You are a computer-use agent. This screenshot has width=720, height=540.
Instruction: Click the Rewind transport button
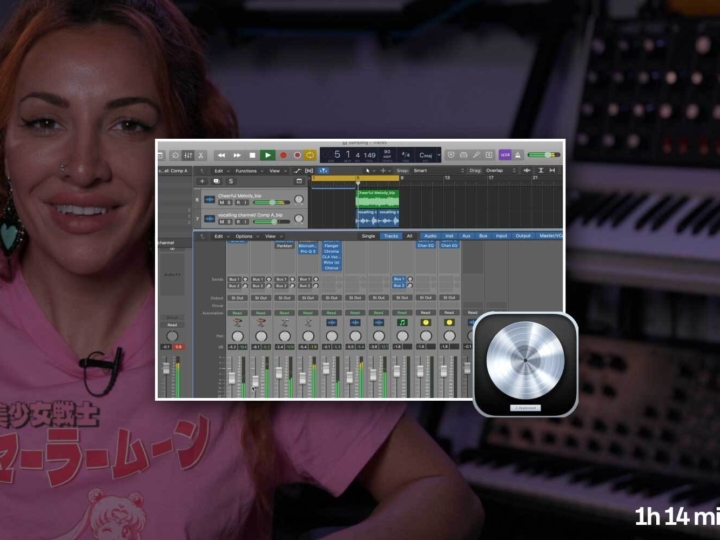[x=221, y=155]
